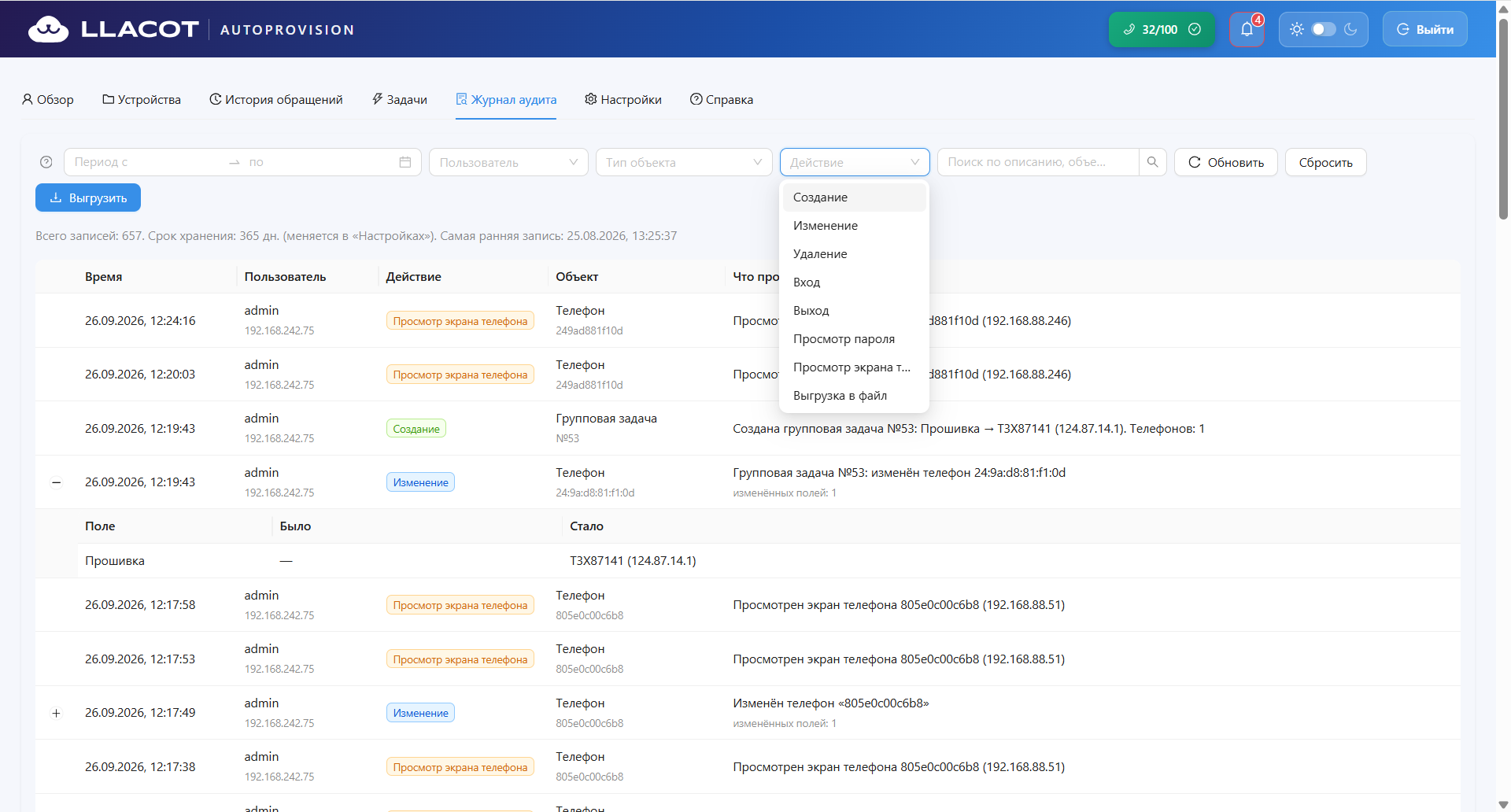Select Изменение in action list
The height and width of the screenshot is (812, 1511).
click(855, 226)
